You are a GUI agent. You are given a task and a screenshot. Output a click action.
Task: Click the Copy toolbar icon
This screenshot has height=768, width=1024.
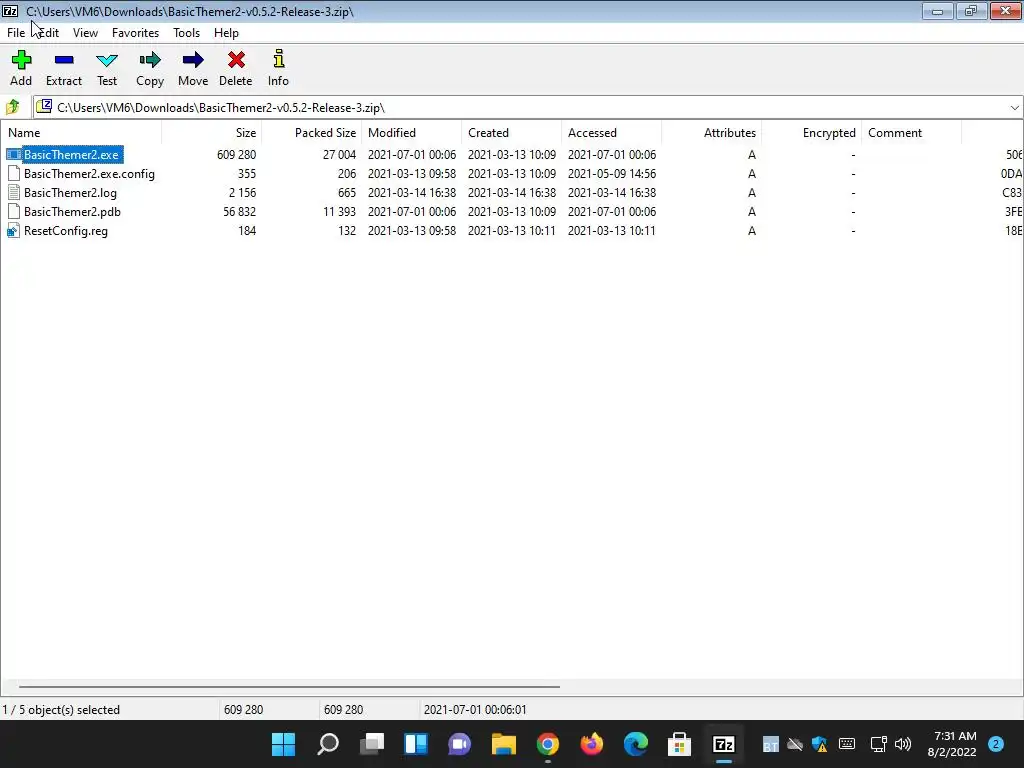click(x=150, y=60)
